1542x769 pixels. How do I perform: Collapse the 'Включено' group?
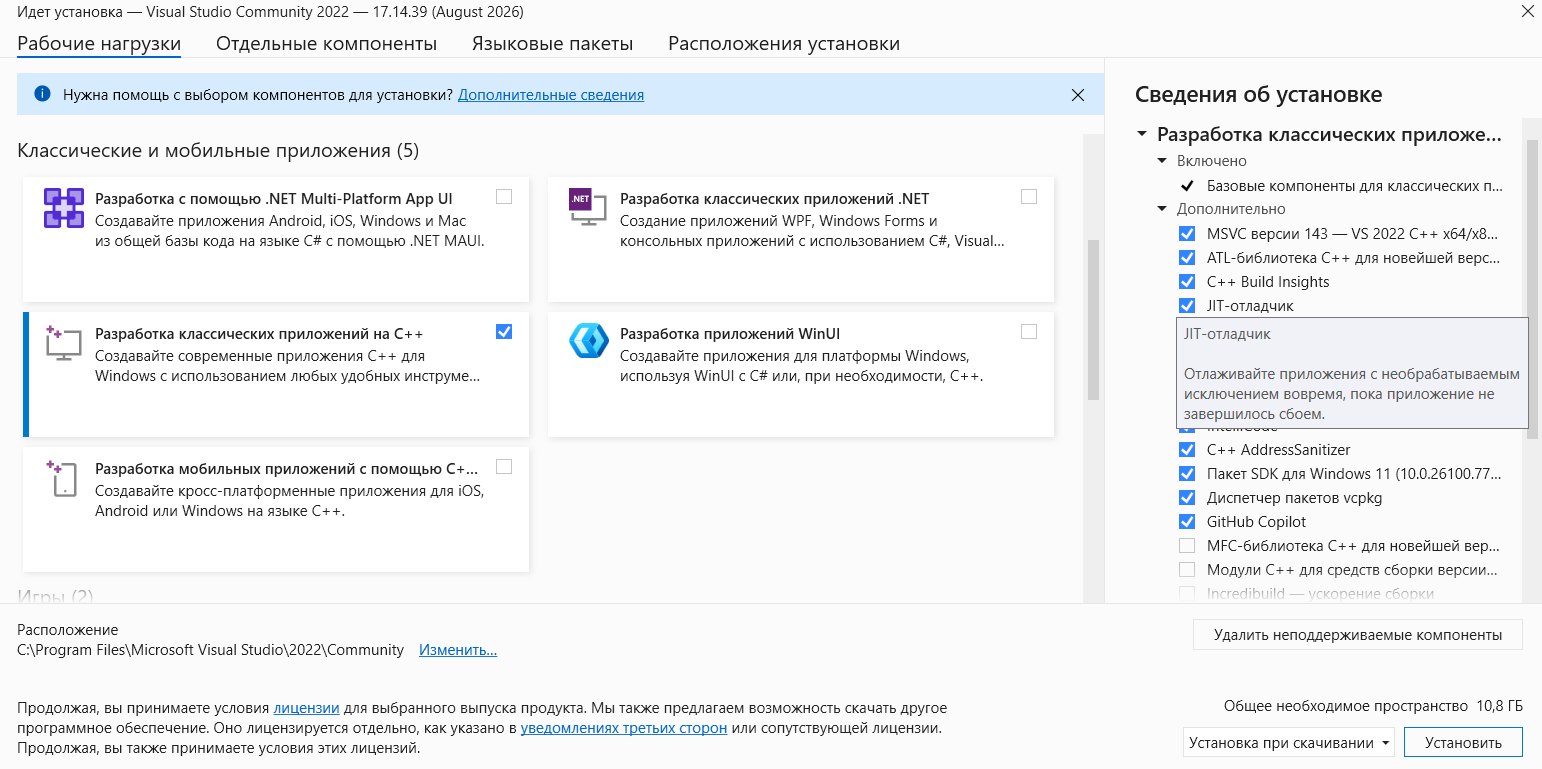point(1162,161)
